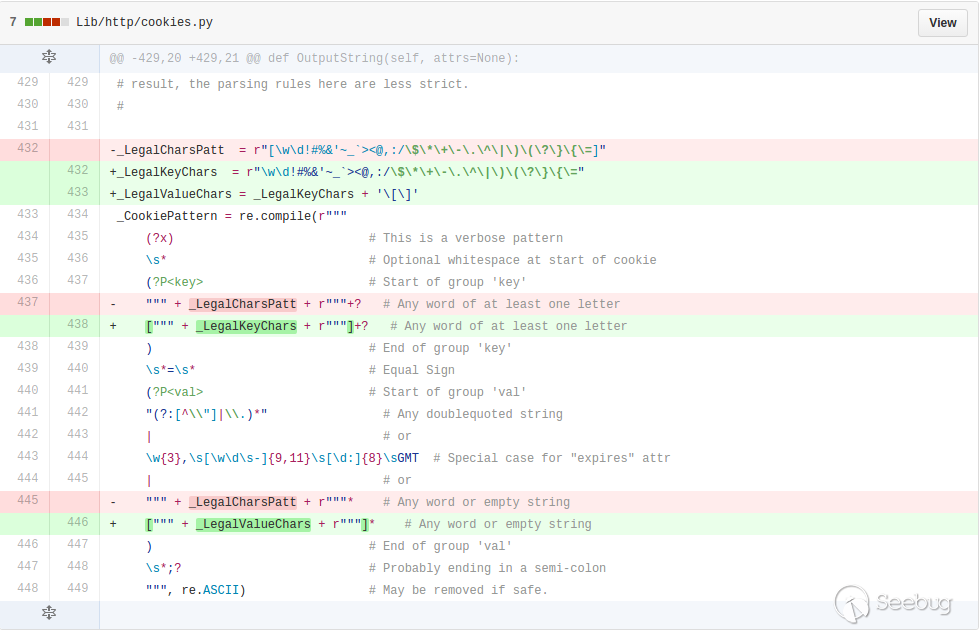Image resolution: width=980 pixels, height=631 pixels.
Task: Click new line number 433 of added line
Action: [78, 192]
